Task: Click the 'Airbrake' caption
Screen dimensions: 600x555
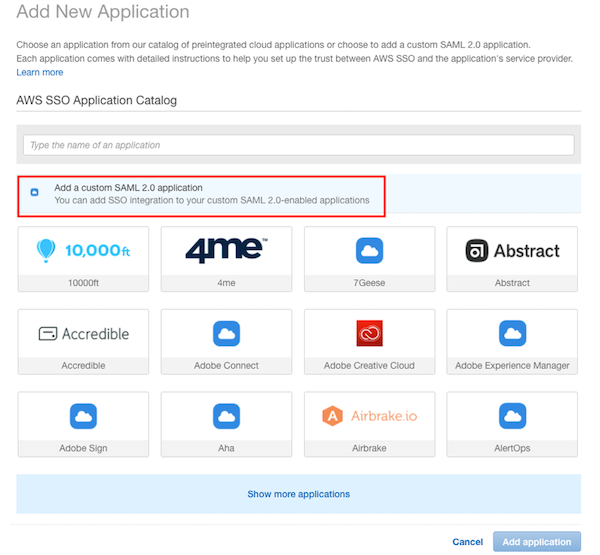Action: (369, 448)
